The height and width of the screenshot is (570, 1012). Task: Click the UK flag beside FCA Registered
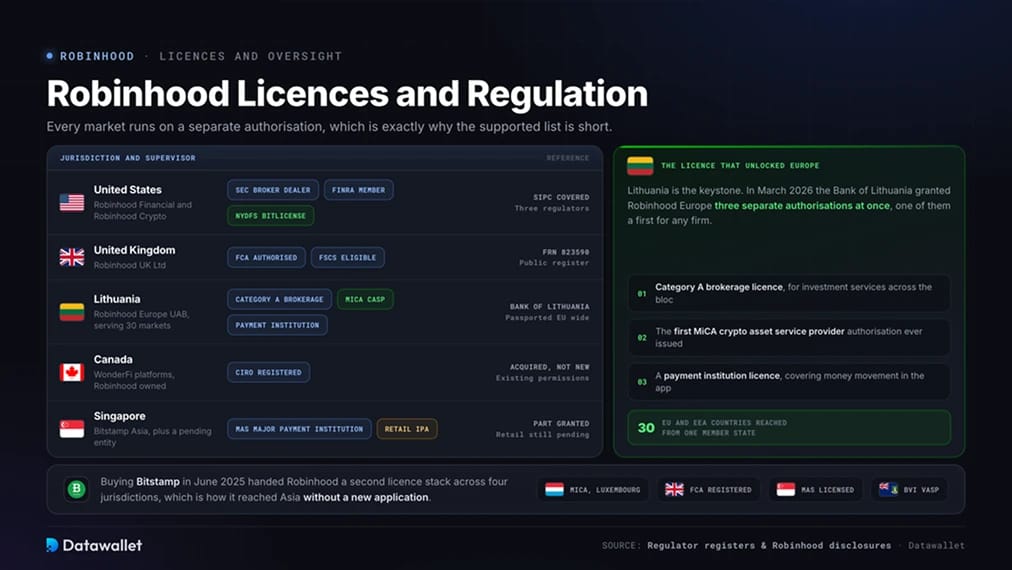[x=674, y=489]
